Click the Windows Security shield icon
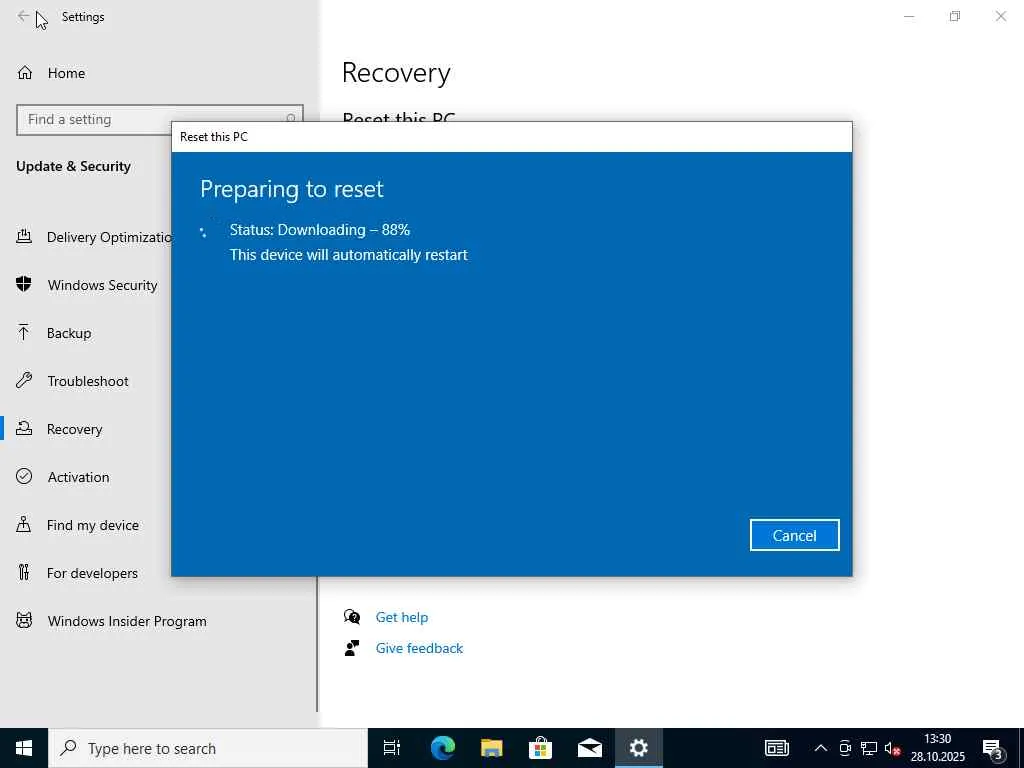Image resolution: width=1024 pixels, height=768 pixels. click(x=24, y=284)
